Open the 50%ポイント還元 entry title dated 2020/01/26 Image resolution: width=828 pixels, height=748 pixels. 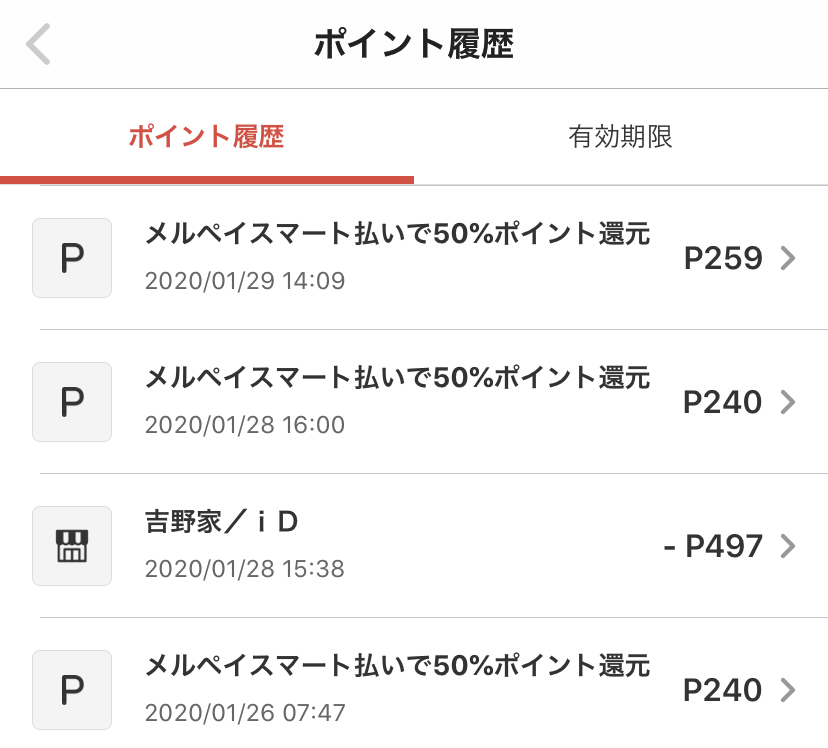[398, 665]
